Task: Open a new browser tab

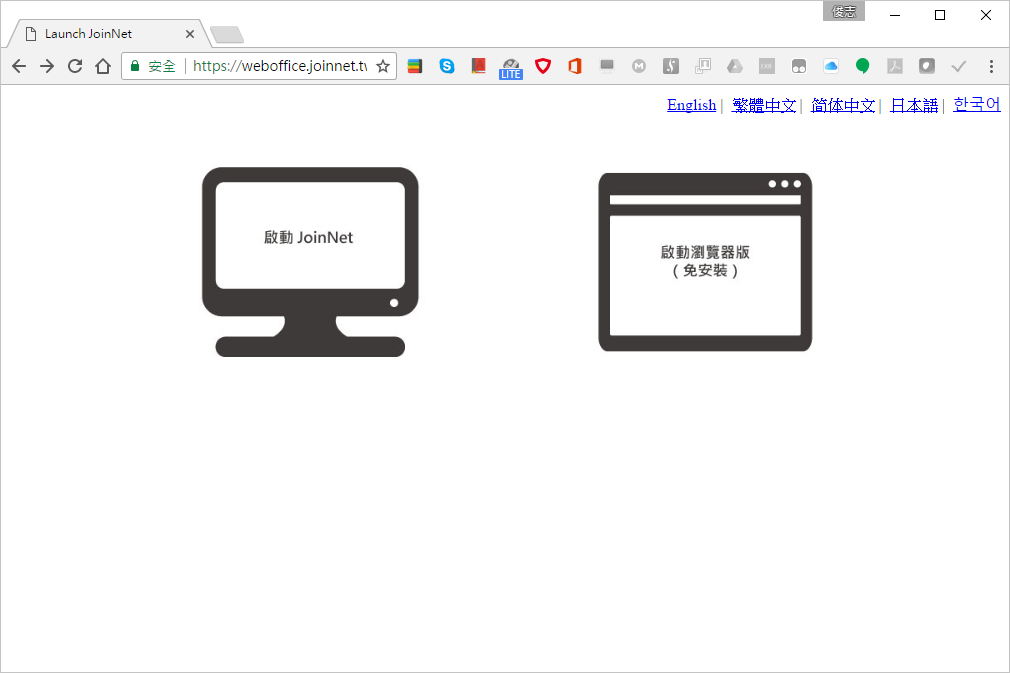Action: click(227, 34)
